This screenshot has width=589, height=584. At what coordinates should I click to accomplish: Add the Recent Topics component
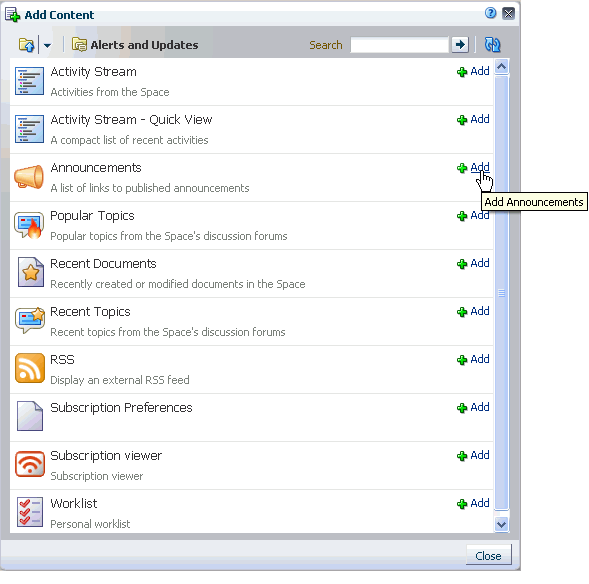(x=480, y=311)
